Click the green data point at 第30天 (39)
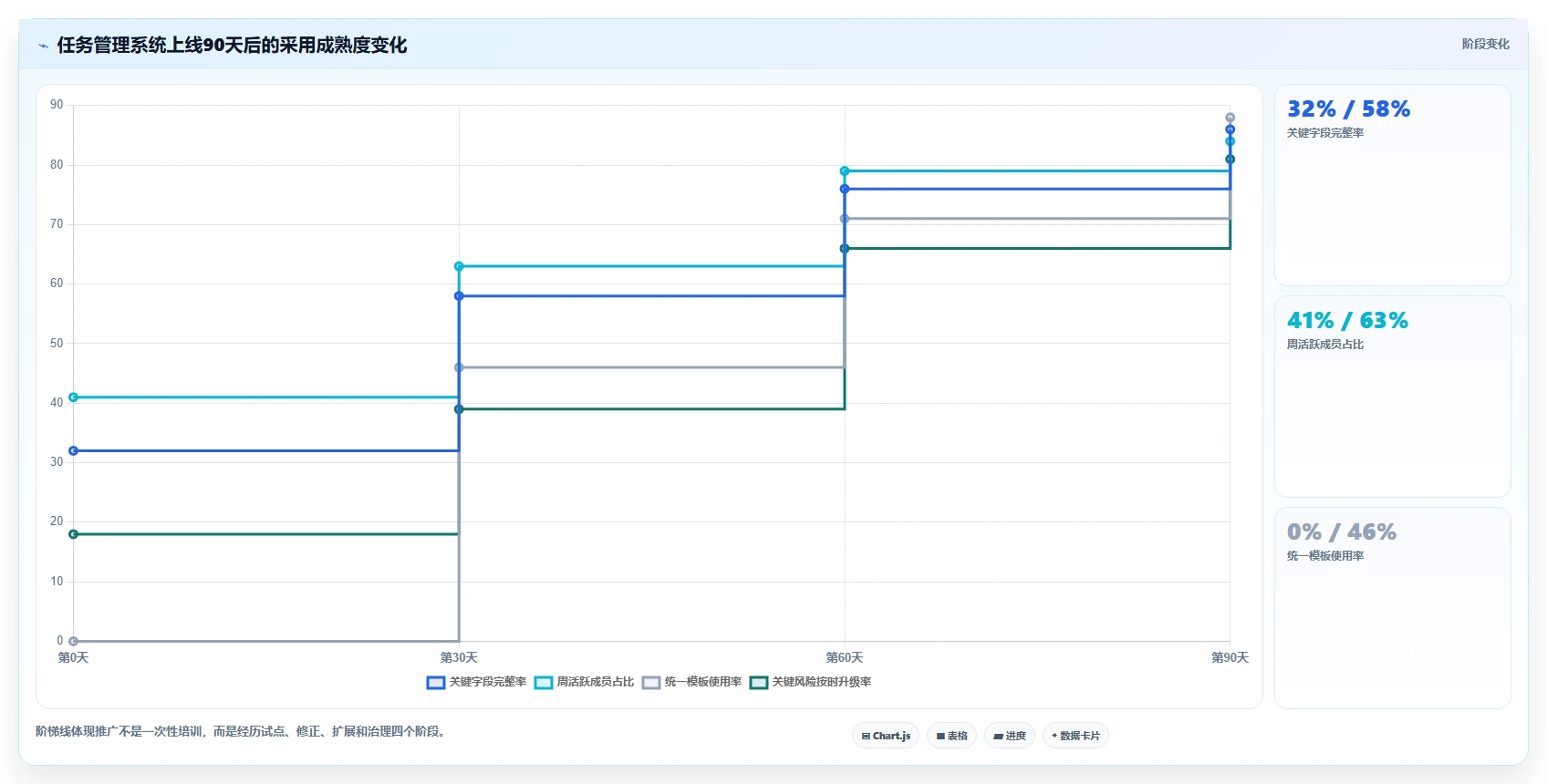The height and width of the screenshot is (784, 1547). (x=459, y=409)
